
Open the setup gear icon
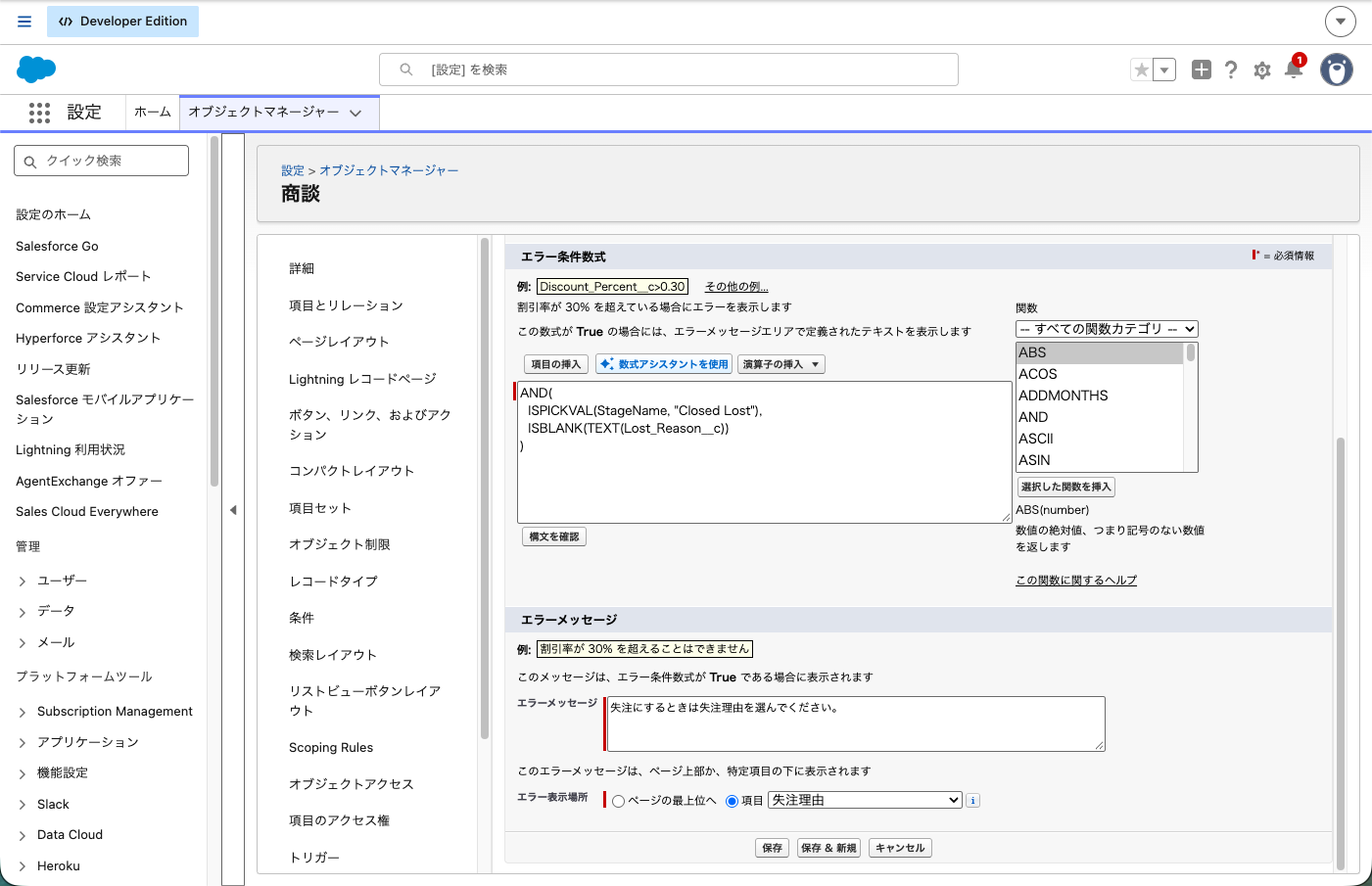click(1262, 70)
